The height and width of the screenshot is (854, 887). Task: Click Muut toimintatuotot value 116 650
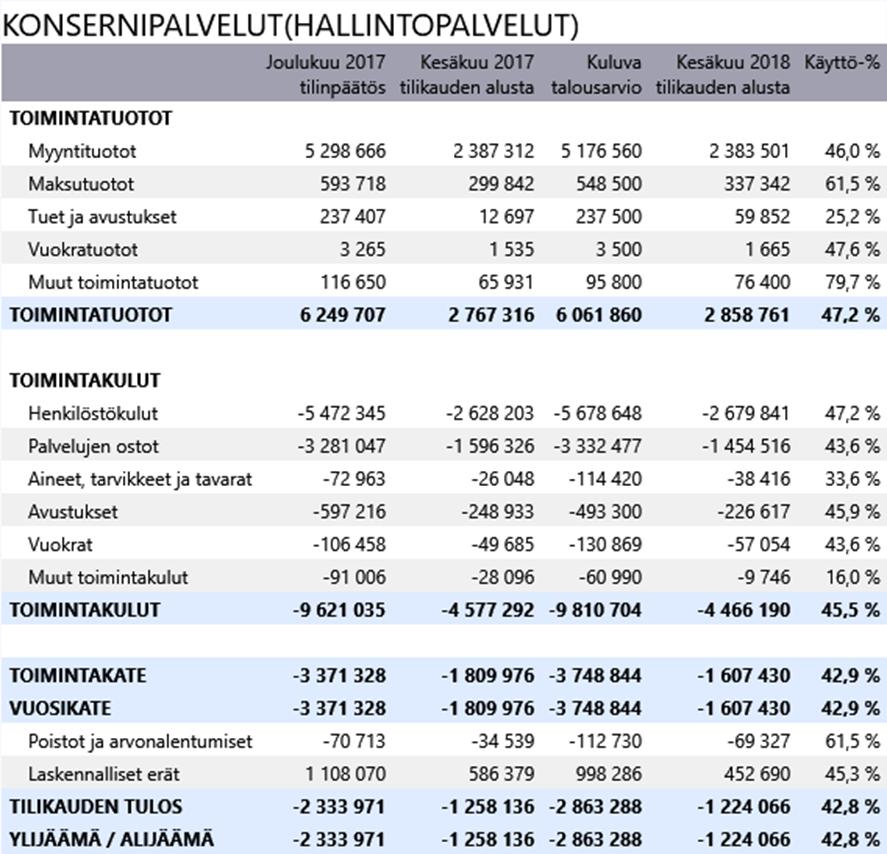353,282
